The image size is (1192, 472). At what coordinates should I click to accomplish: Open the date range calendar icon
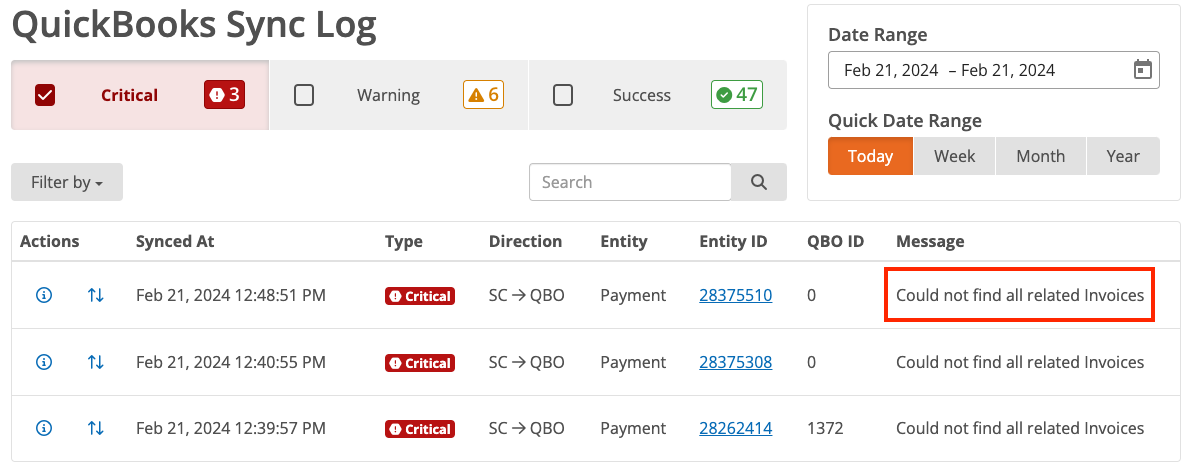1142,70
